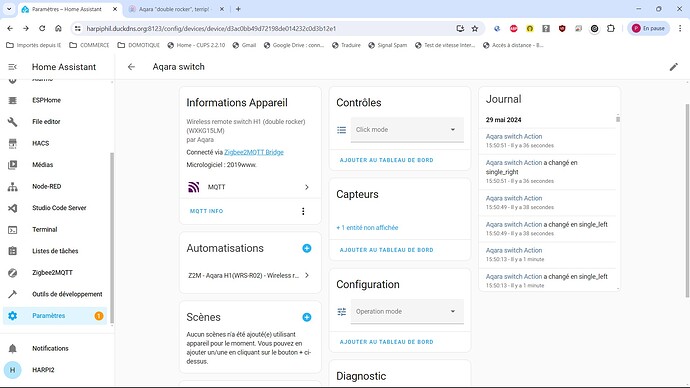Open Listes de tâches in sidebar
690x388 pixels.
click(x=56, y=251)
